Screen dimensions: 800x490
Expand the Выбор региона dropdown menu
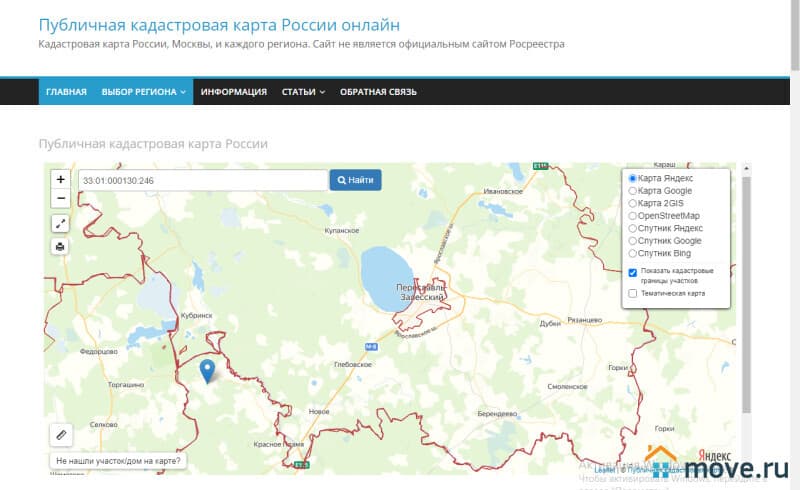[144, 92]
